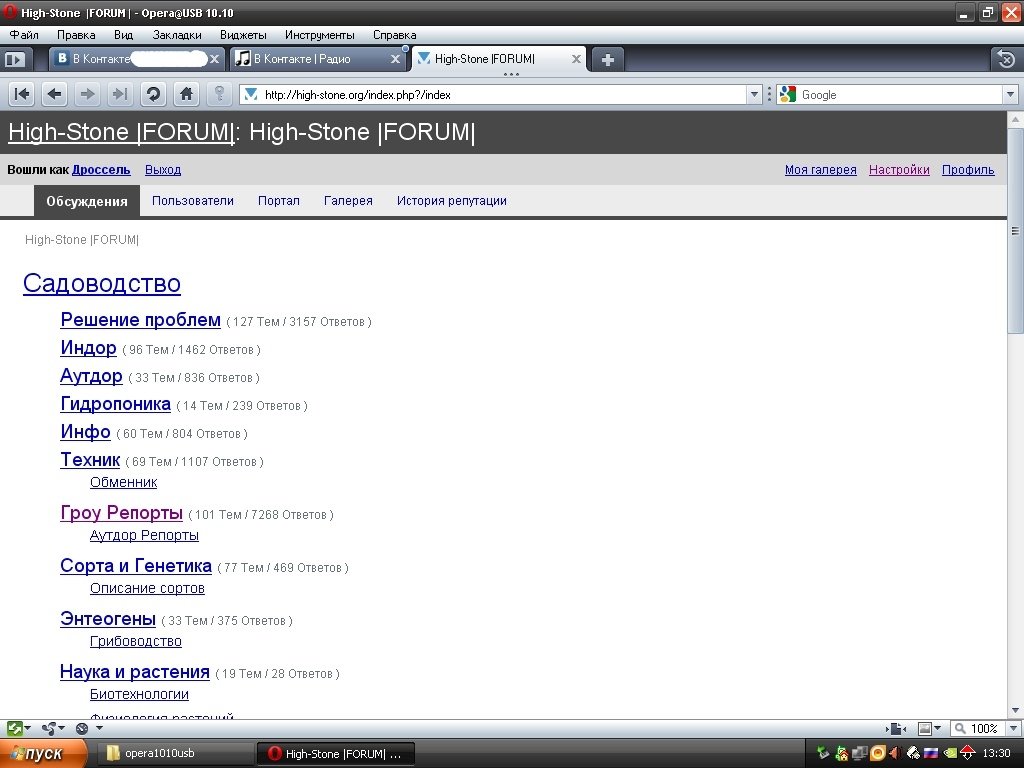Open the volume speaker tray icon
The image size is (1024, 768).
point(895,754)
